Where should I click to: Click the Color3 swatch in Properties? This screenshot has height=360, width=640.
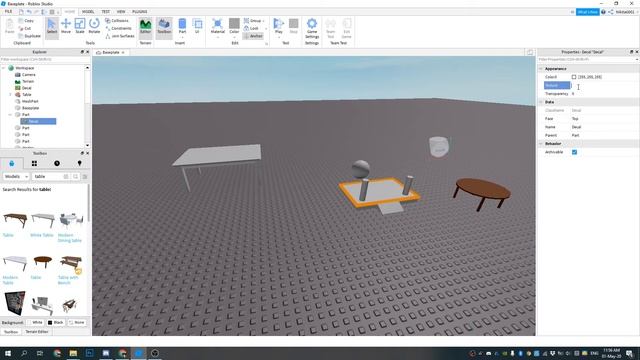[x=574, y=77]
